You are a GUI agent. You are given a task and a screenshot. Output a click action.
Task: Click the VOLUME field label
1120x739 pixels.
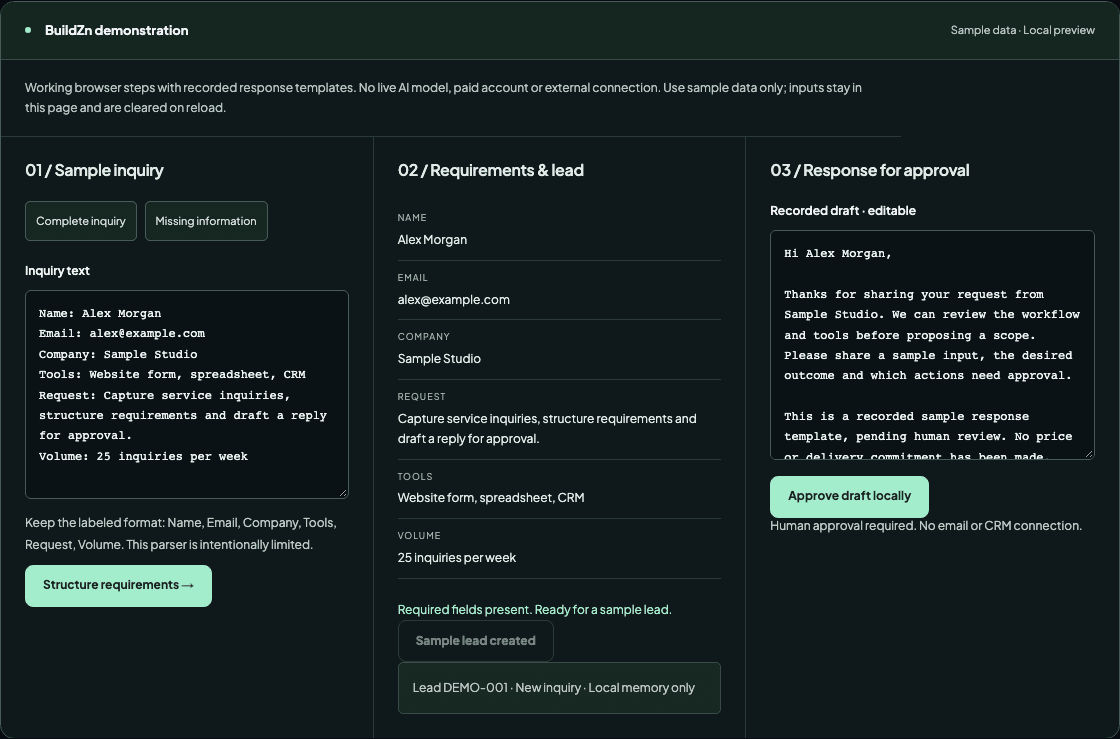coord(419,536)
